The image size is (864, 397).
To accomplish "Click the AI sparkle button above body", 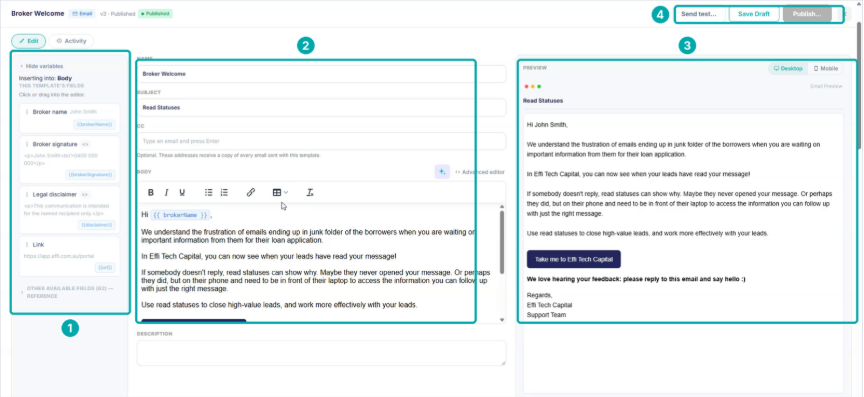I will click(x=442, y=171).
